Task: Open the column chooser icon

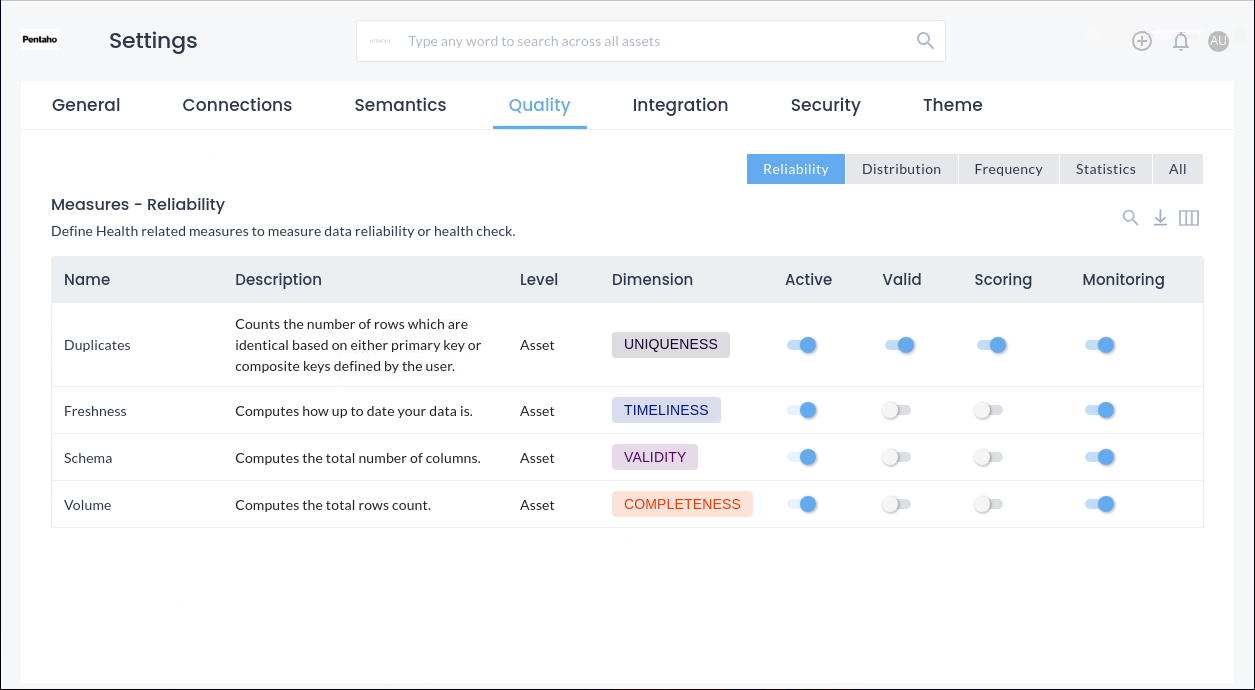Action: tap(1189, 218)
